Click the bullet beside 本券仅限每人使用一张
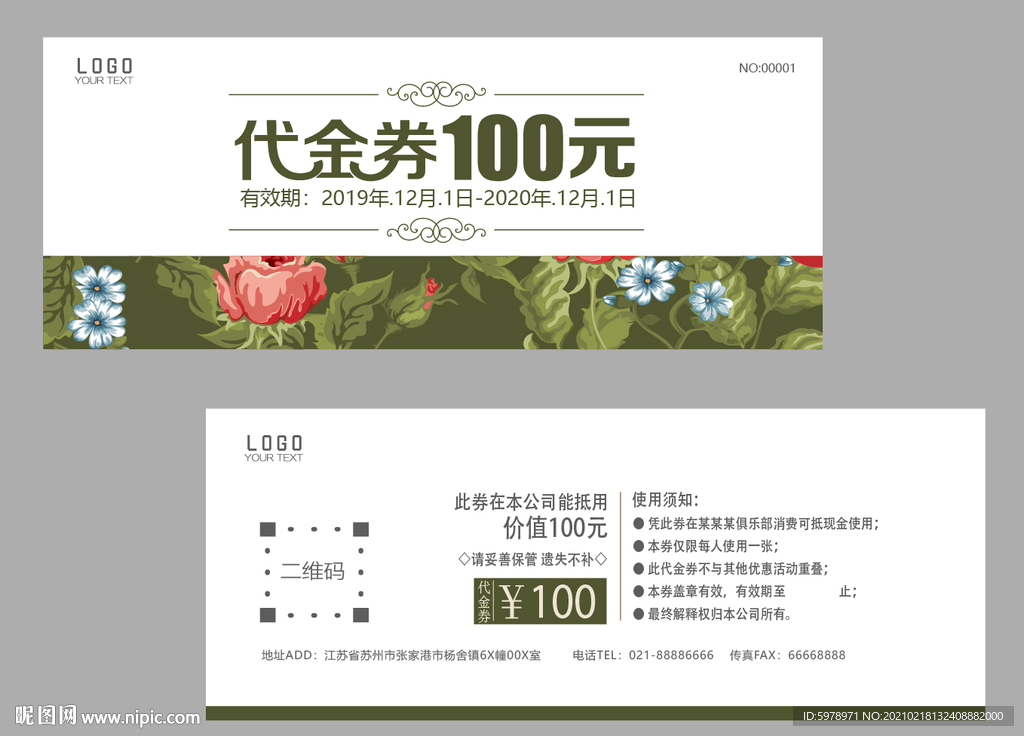The height and width of the screenshot is (736, 1024). 640,544
